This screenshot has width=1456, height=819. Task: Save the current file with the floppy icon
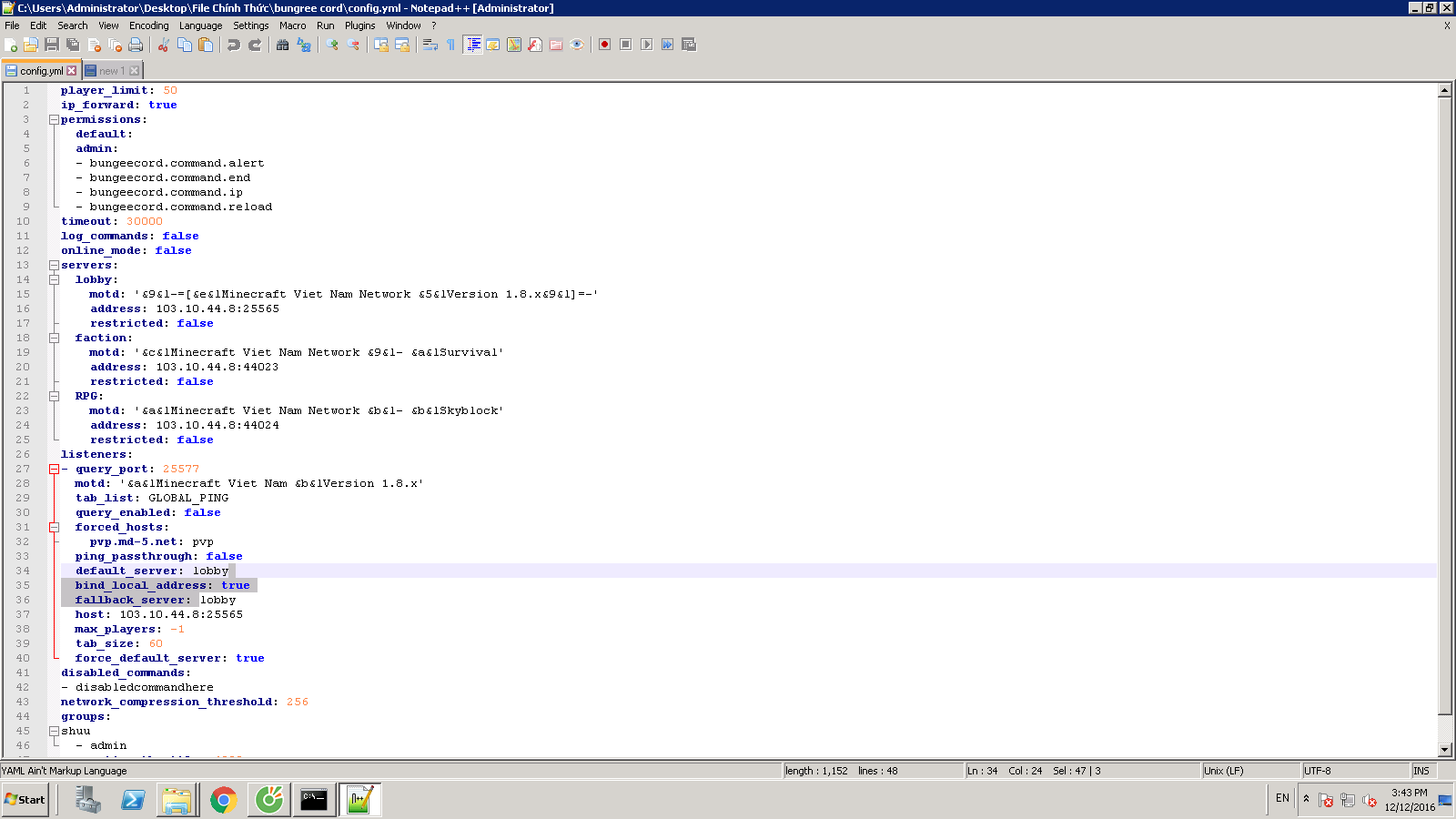click(x=52, y=45)
